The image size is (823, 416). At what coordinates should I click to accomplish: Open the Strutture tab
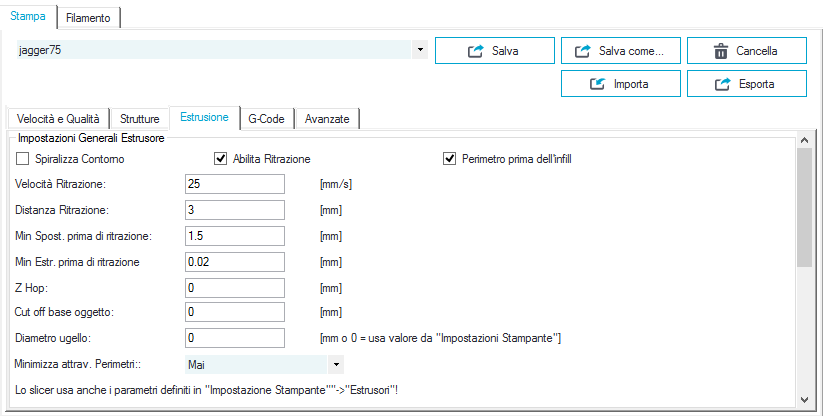[x=140, y=119]
